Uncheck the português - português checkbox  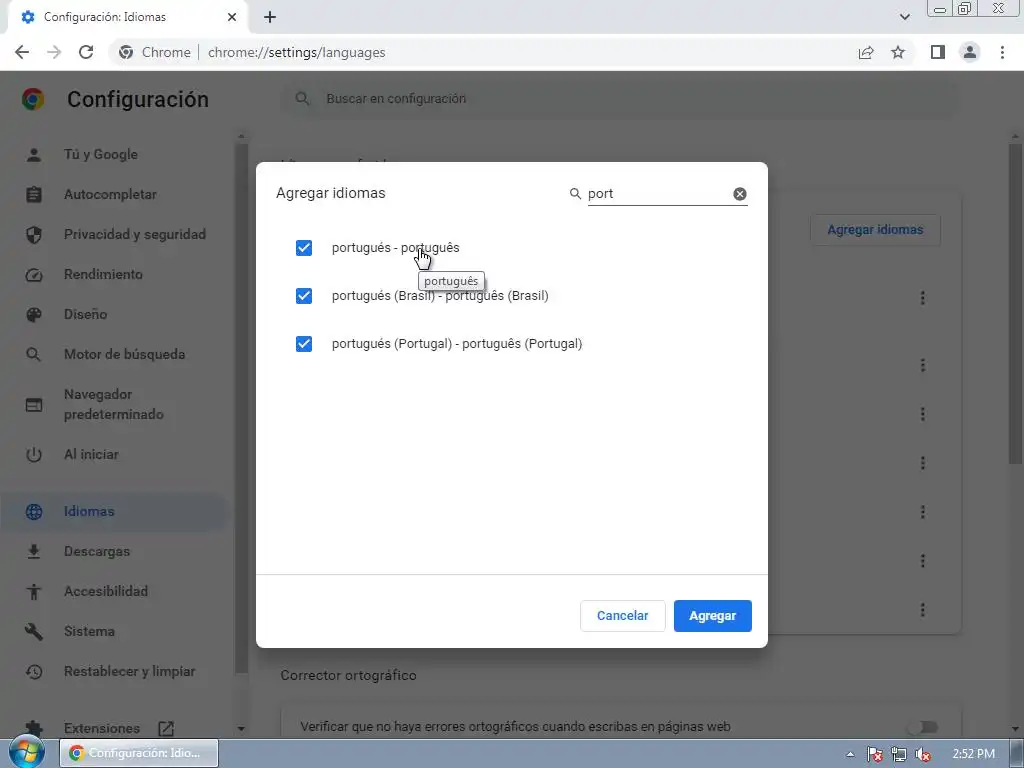tap(304, 248)
